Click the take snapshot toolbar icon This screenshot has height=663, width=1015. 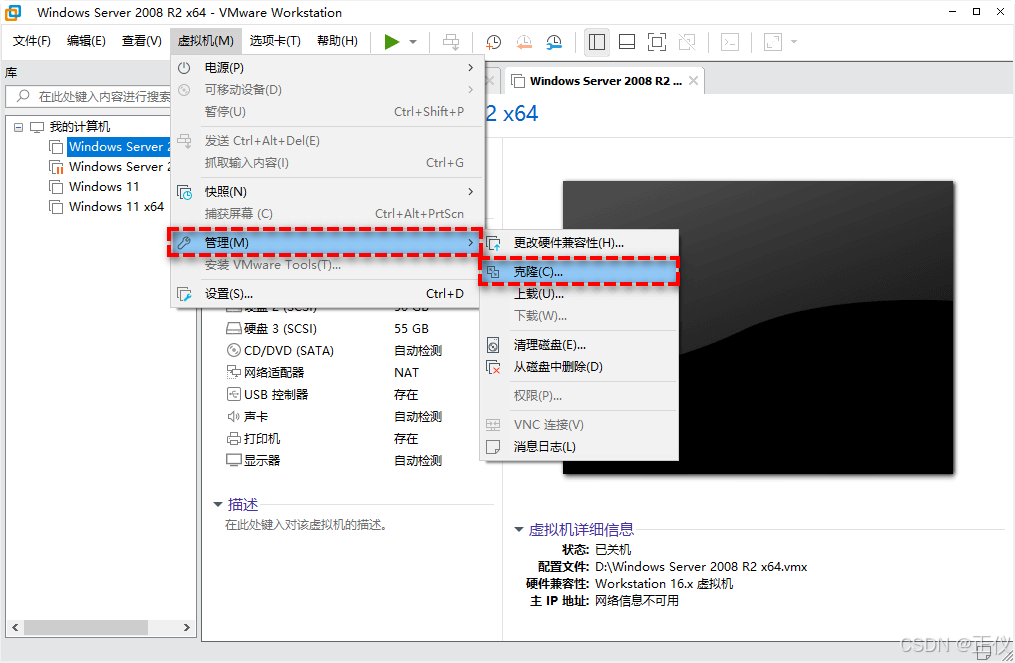(493, 42)
